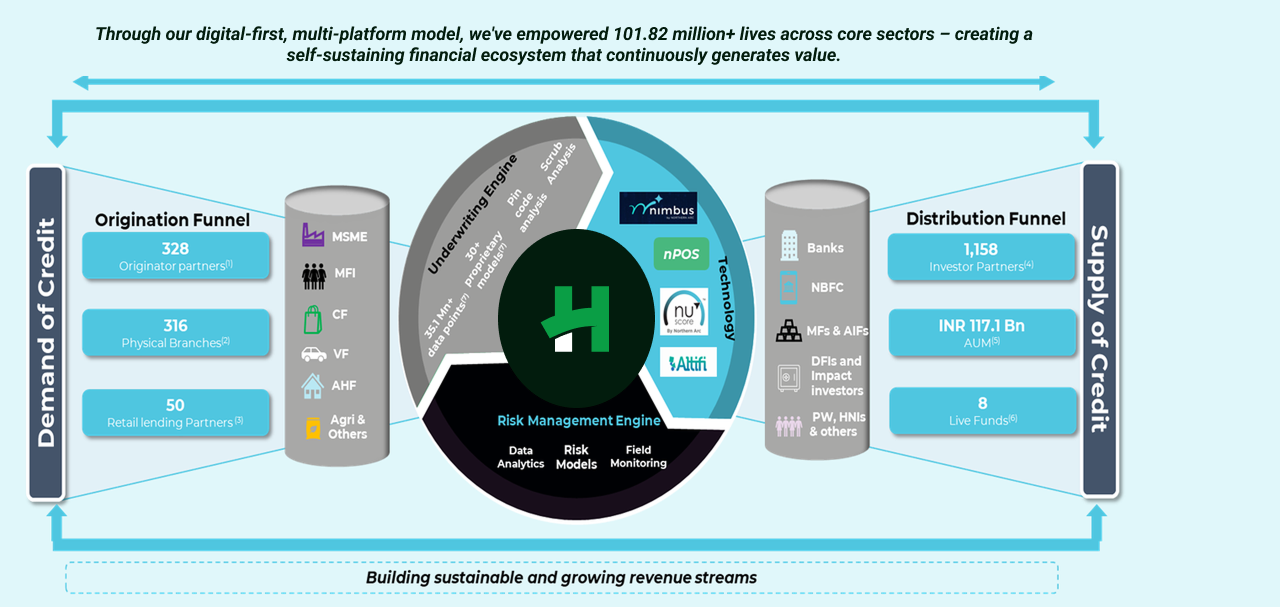Select the 8 Live Funds card
Screen dimensions: 1280x607
(x=981, y=411)
